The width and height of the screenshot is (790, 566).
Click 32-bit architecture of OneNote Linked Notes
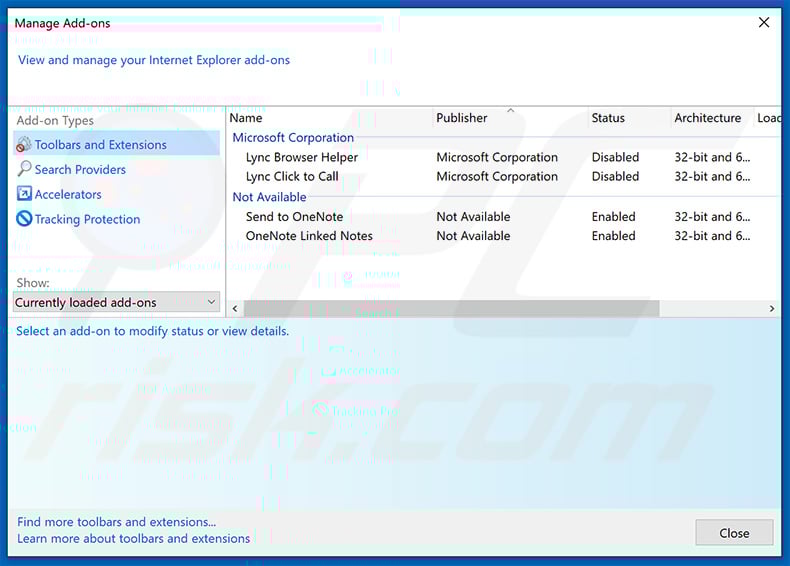(x=712, y=236)
